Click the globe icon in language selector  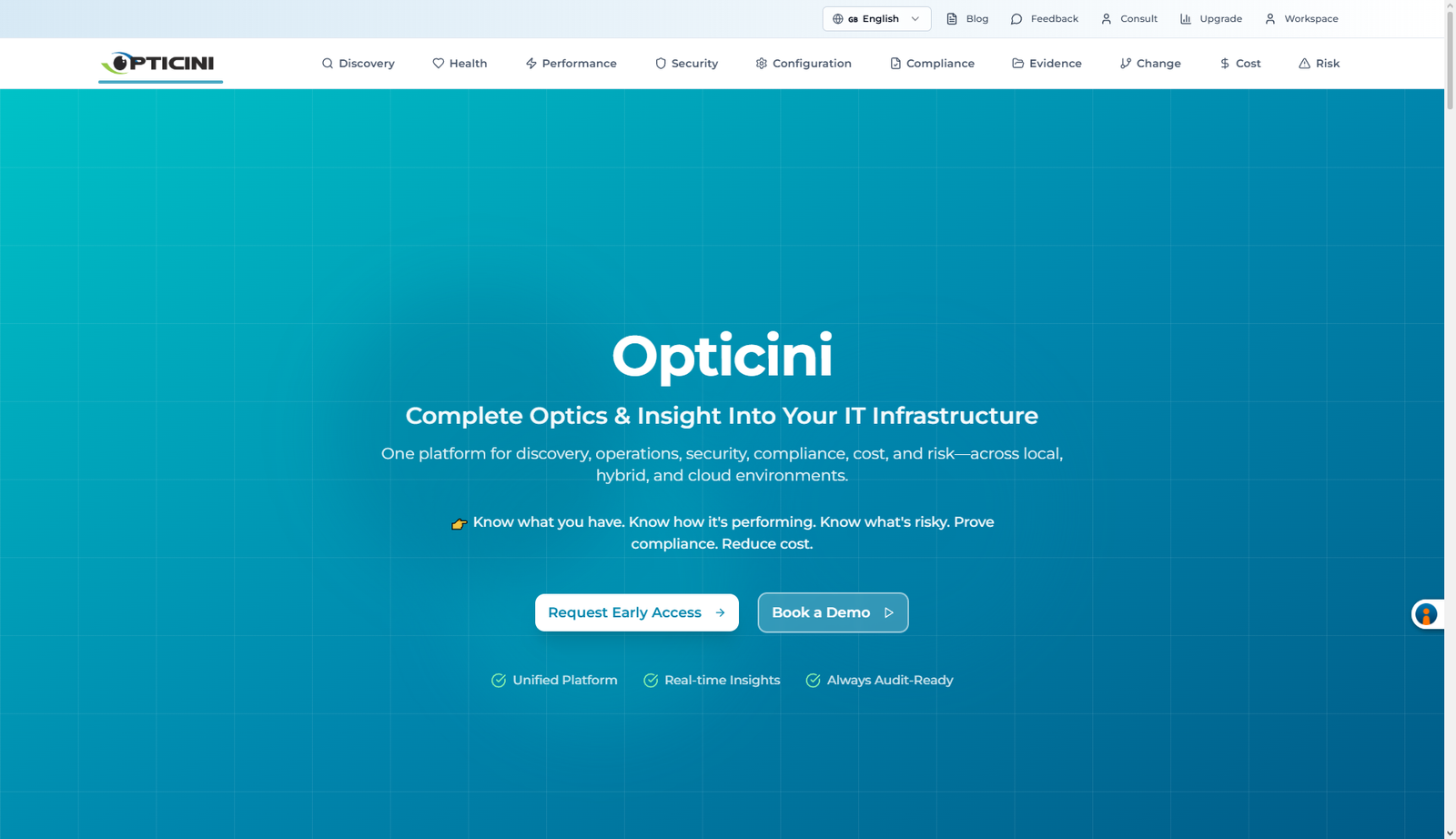(838, 19)
